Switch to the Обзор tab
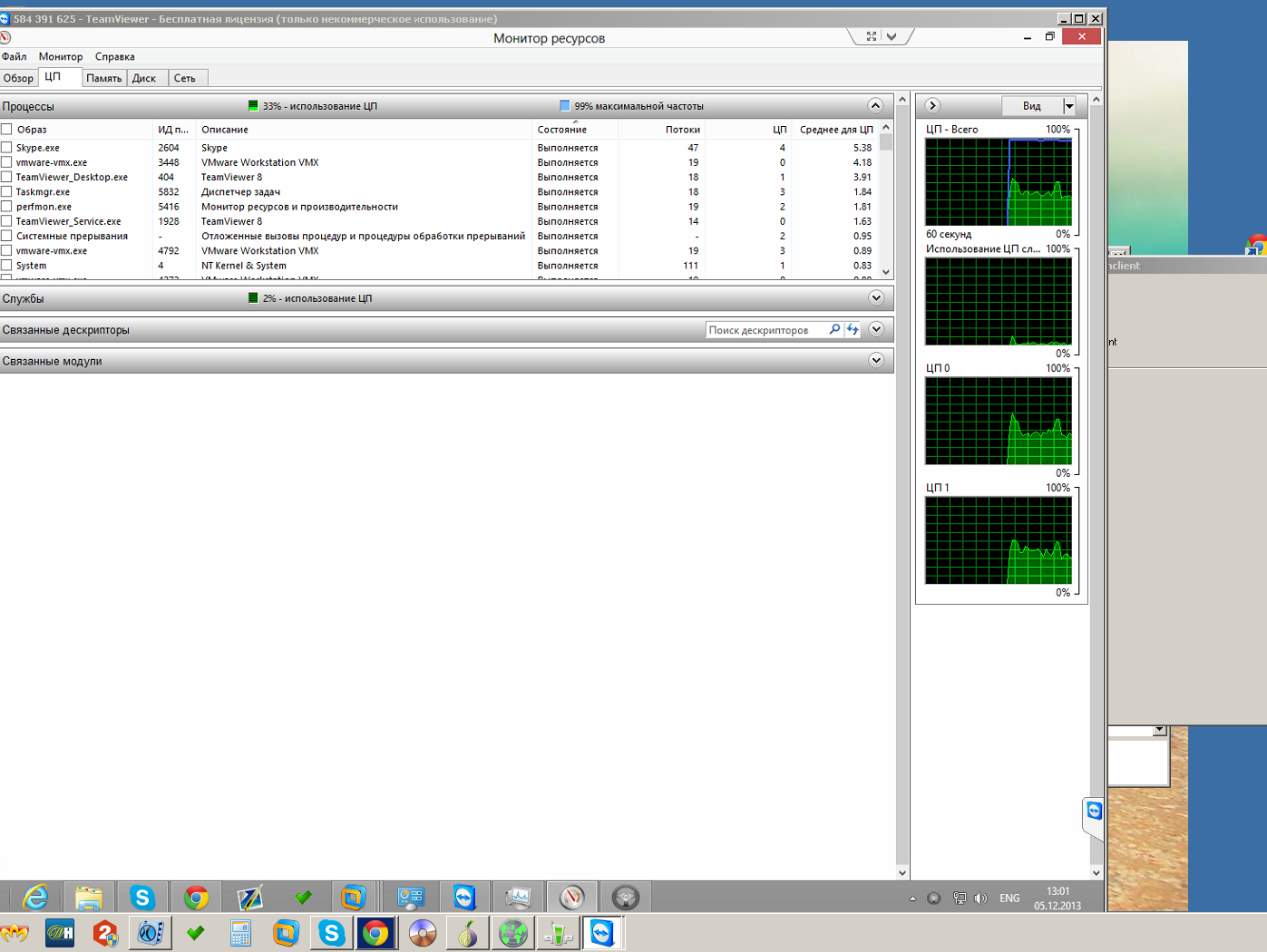1267x952 pixels. [18, 78]
